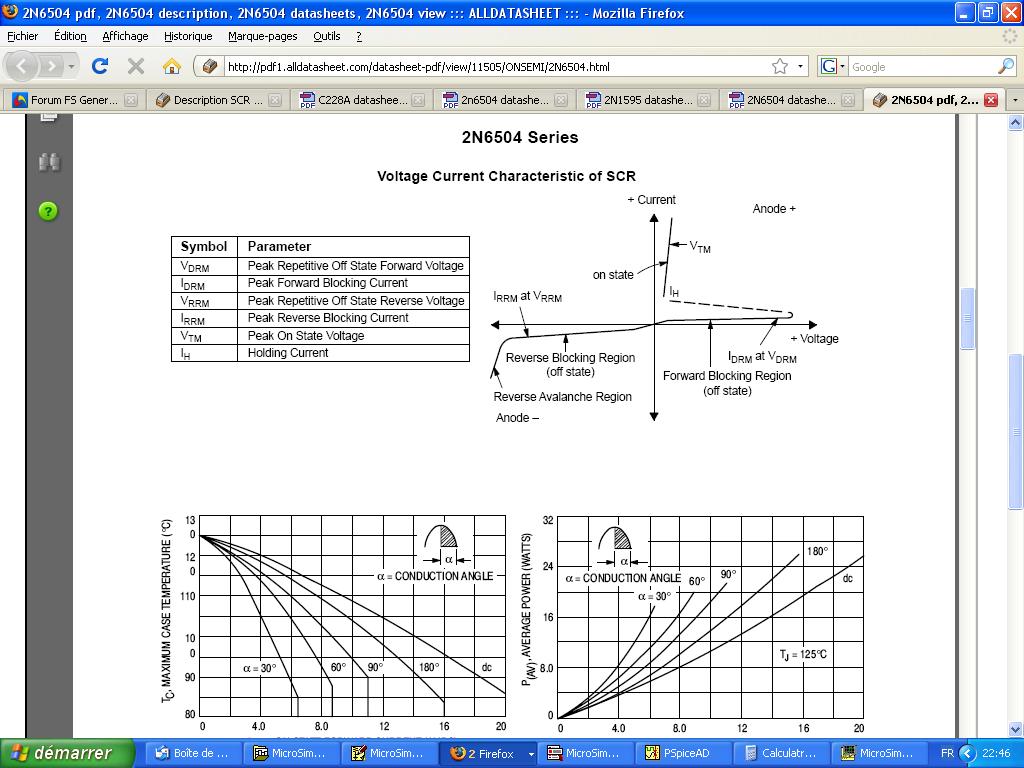This screenshot has height=768, width=1024.
Task: Click the binoculars search icon in PDF sidebar
Action: point(49,162)
